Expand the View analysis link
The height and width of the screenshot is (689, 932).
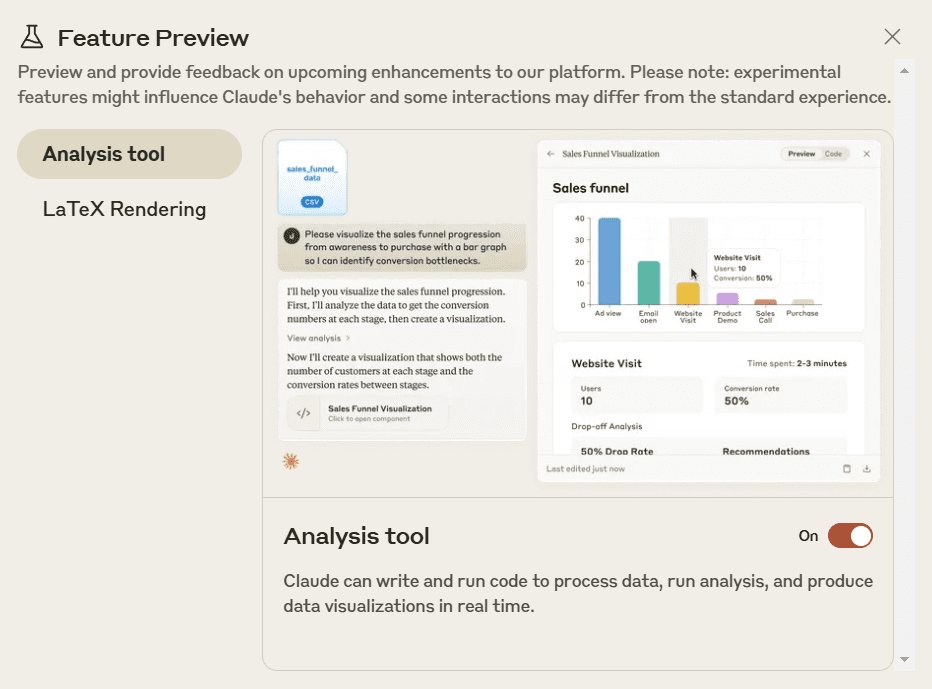tap(318, 338)
